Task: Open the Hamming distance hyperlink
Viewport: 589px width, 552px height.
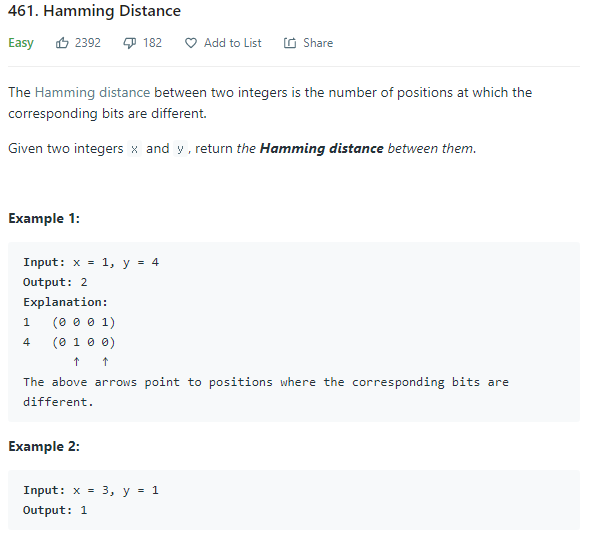Action: point(92,92)
